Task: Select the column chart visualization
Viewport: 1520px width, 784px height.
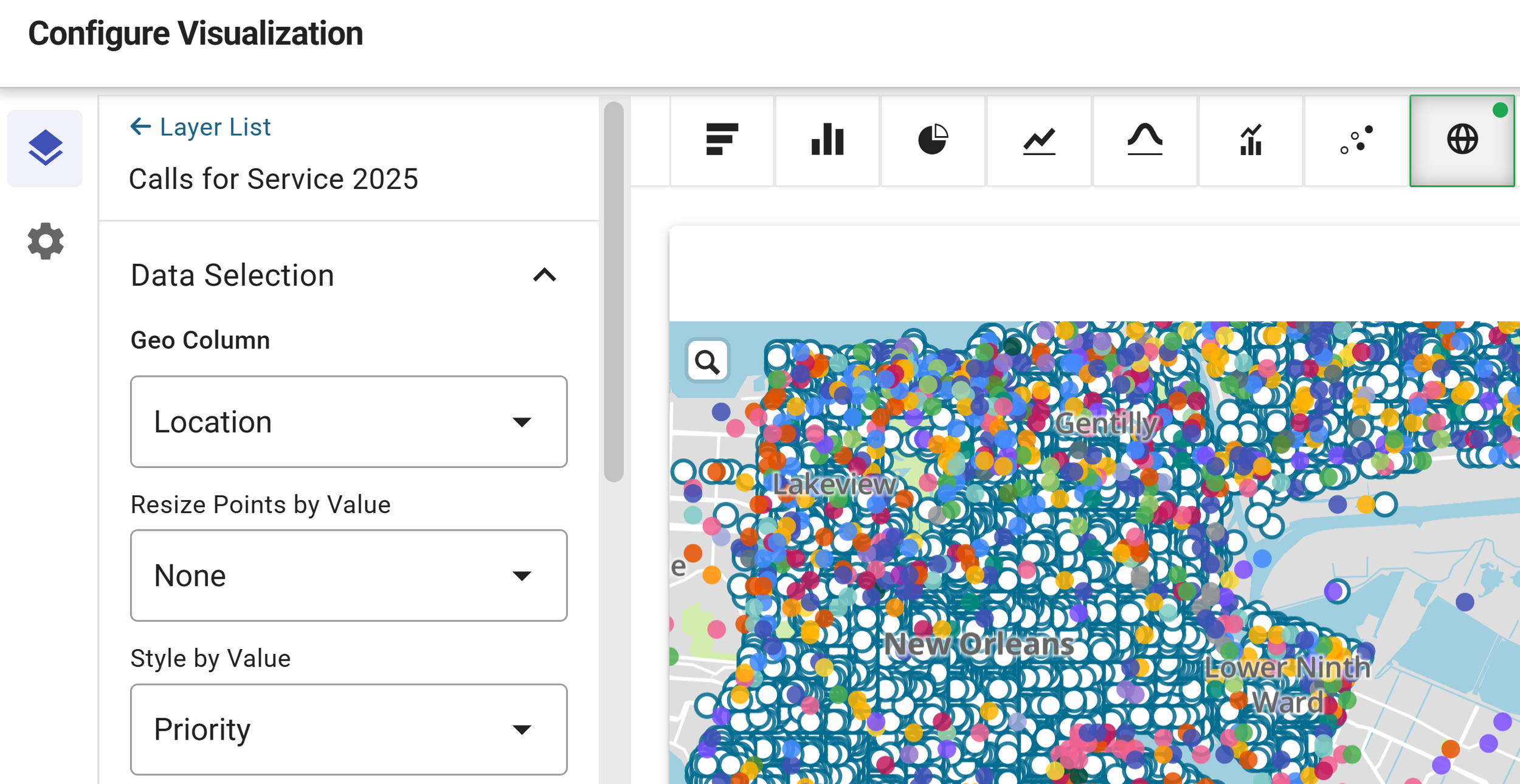Action: coord(827,140)
